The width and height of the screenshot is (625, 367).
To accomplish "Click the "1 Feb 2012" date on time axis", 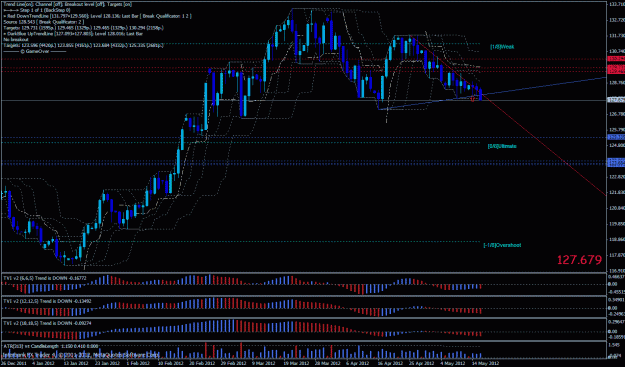I will pos(139,363).
